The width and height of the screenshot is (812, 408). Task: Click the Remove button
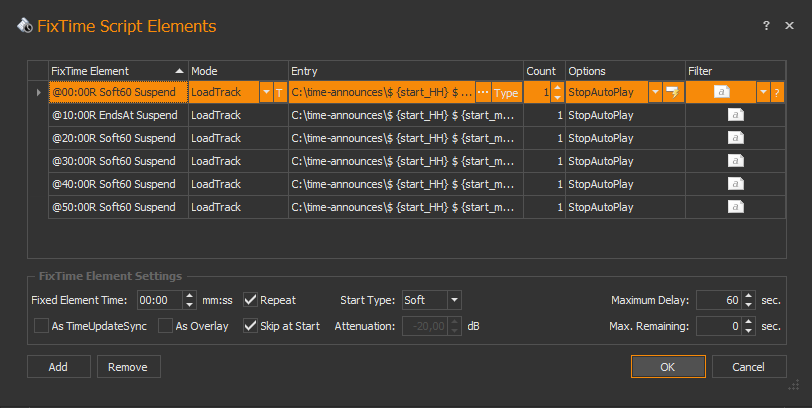point(128,367)
